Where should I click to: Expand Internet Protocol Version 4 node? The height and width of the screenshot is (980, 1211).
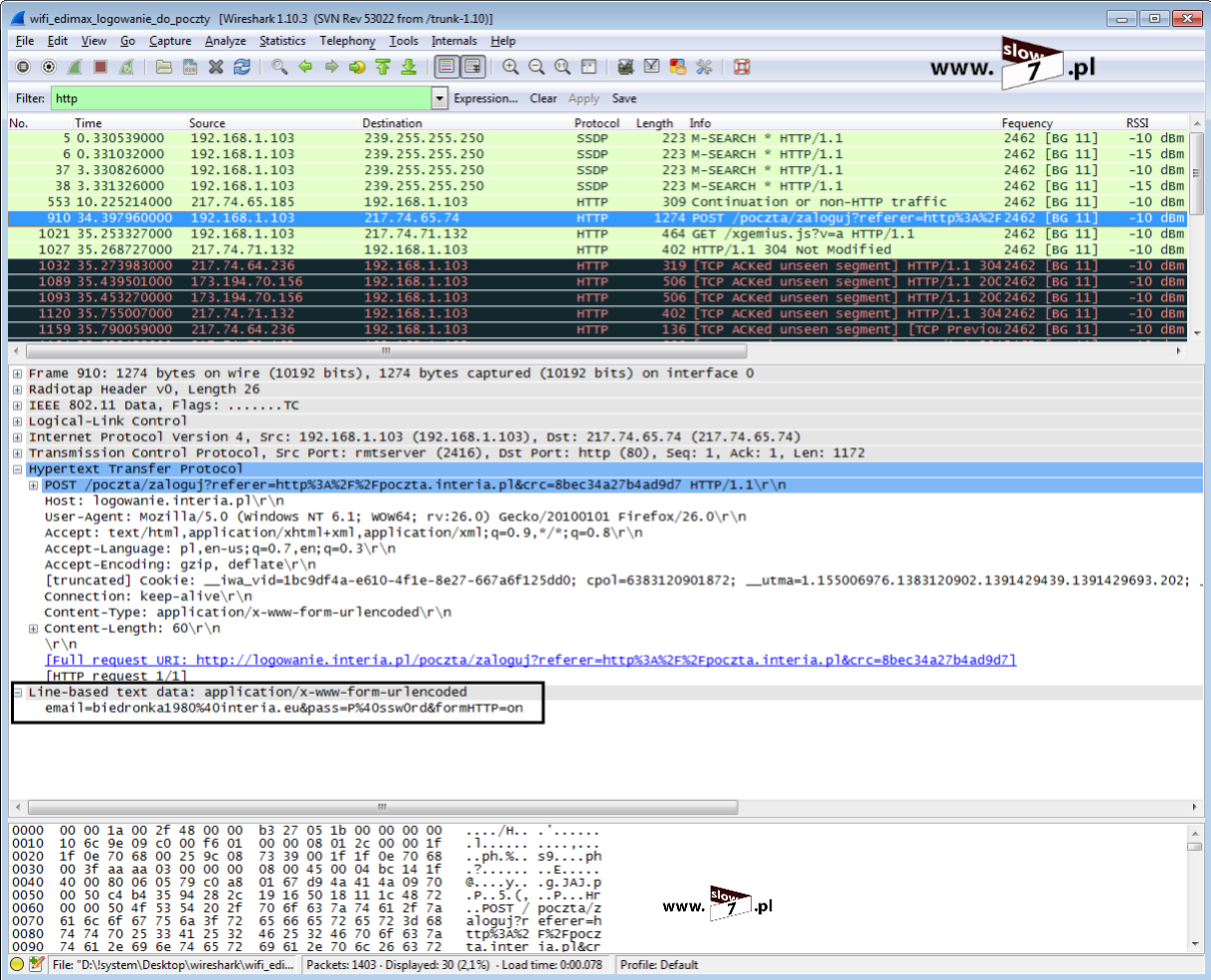pos(18,437)
